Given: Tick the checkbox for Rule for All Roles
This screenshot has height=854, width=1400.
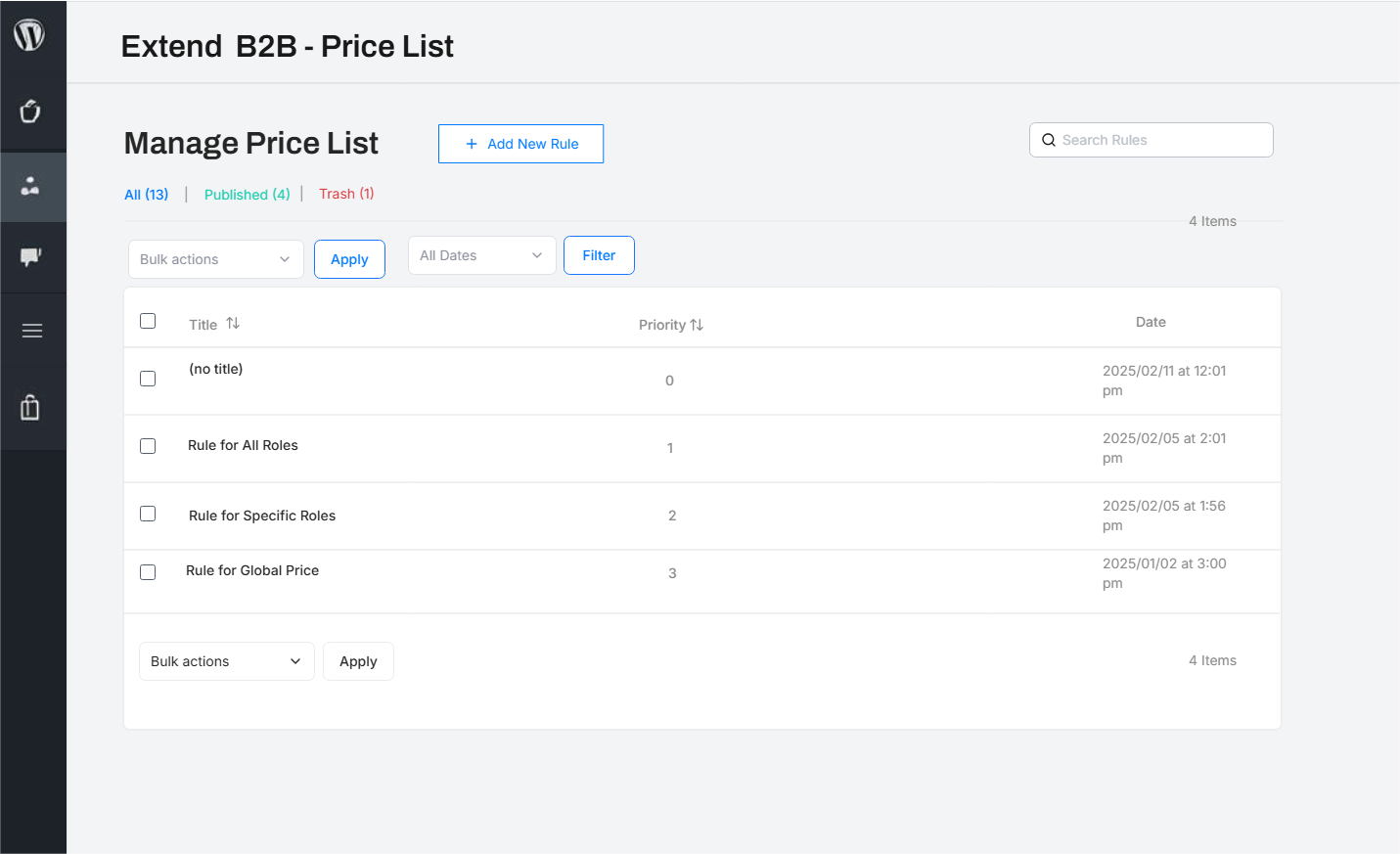Looking at the screenshot, I should click(148, 446).
